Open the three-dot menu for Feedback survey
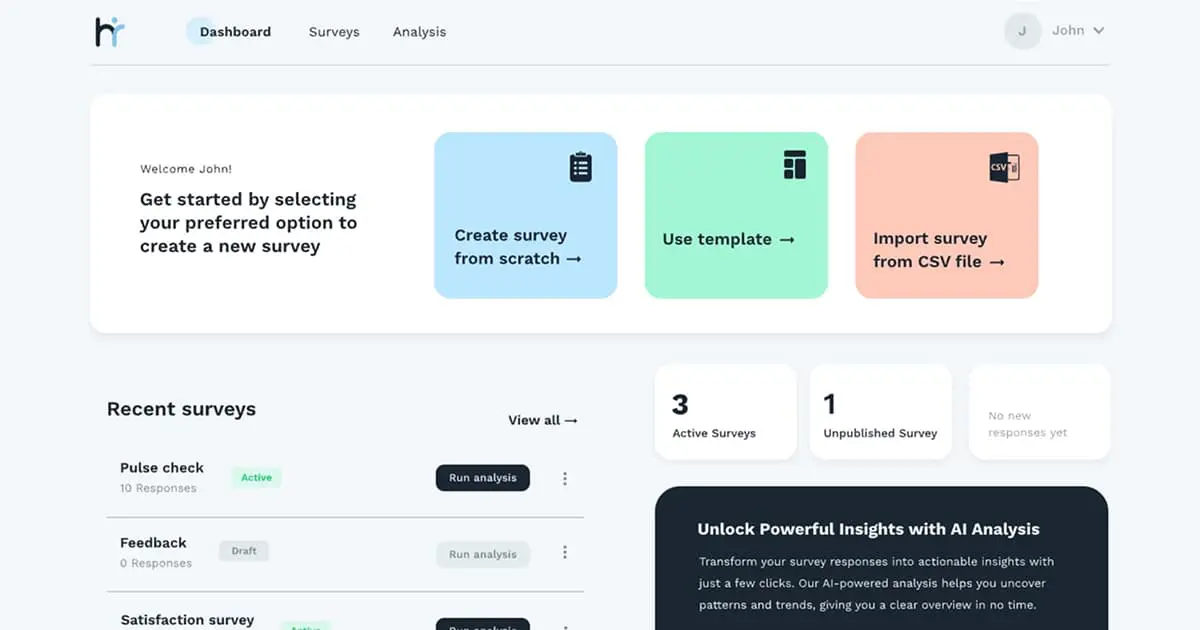This screenshot has height=630, width=1200. pos(565,552)
